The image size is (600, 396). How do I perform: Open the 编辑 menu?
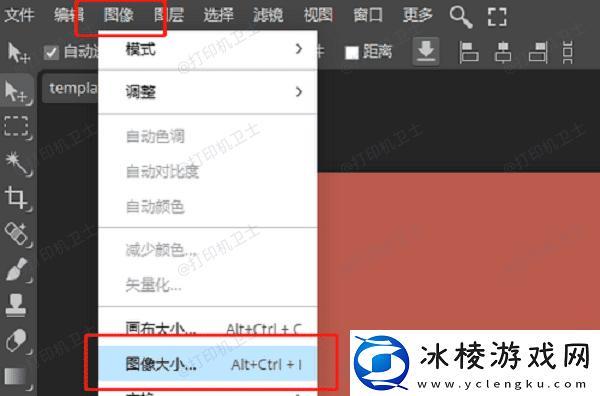click(x=69, y=15)
